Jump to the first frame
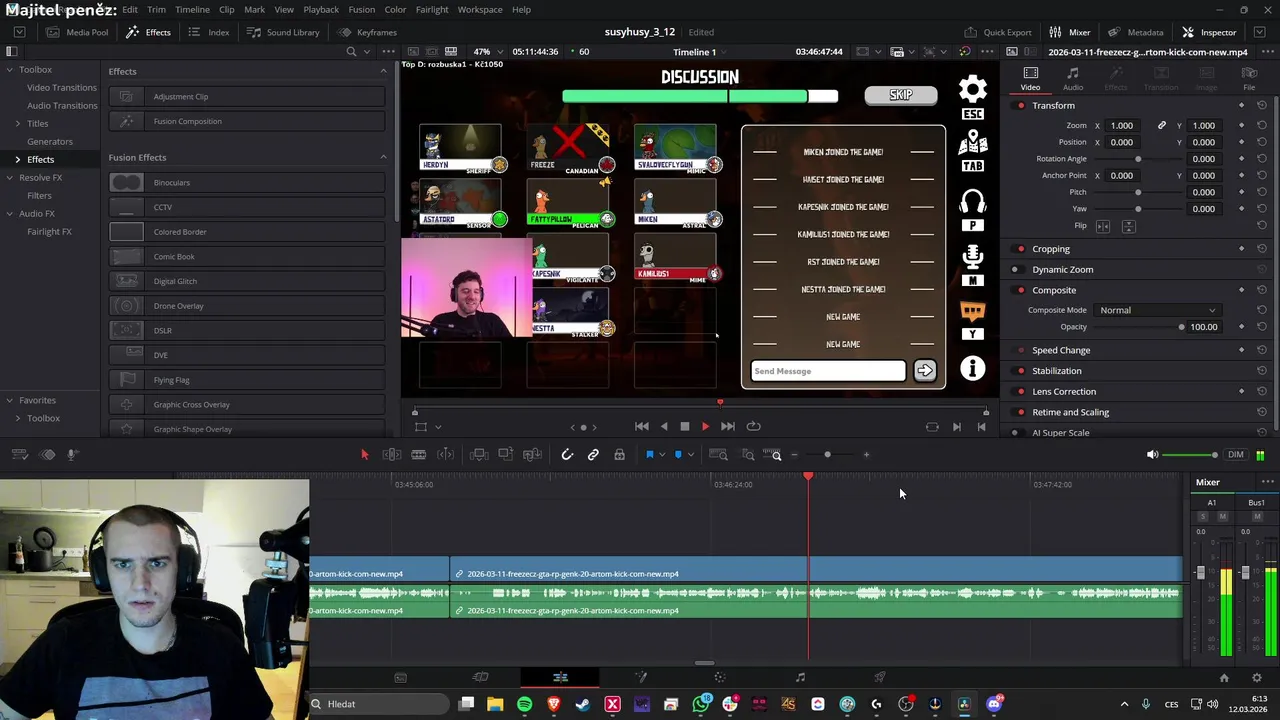 (x=642, y=426)
